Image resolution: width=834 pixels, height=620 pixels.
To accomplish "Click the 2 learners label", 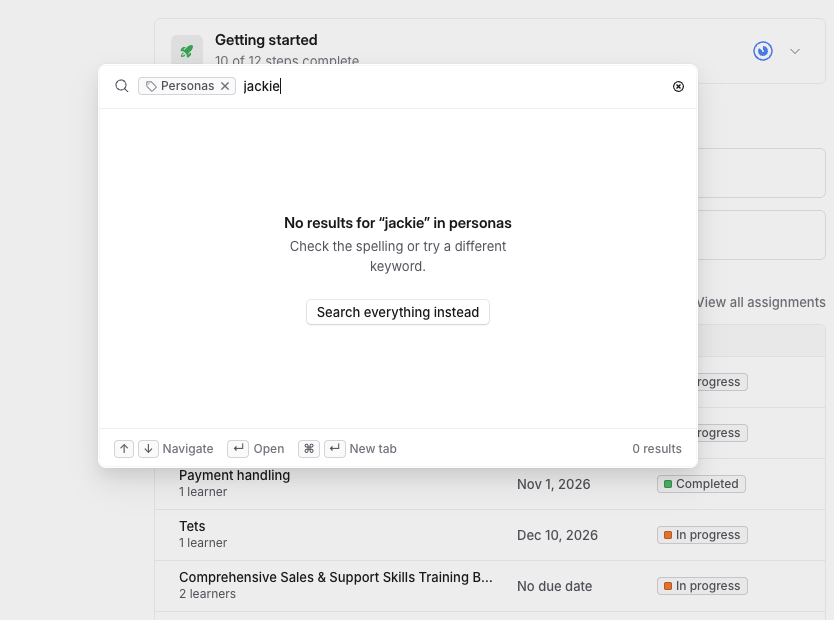I will click(x=207, y=594).
